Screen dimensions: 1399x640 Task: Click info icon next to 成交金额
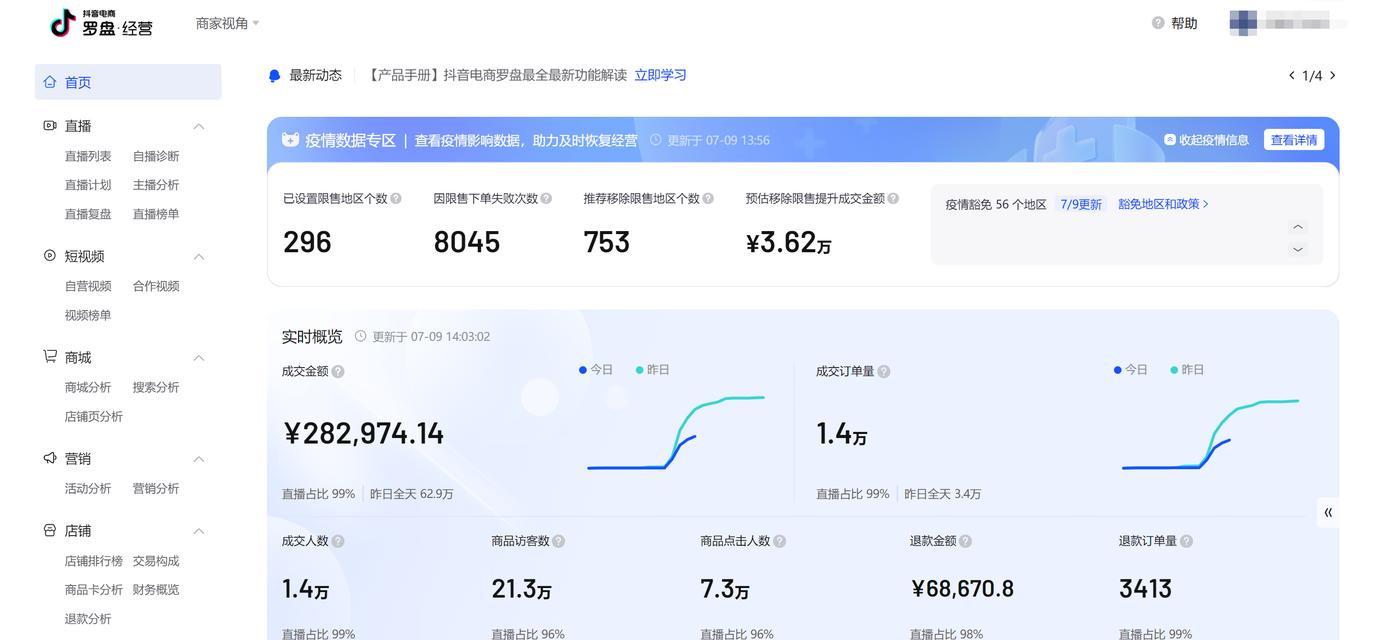(x=338, y=372)
